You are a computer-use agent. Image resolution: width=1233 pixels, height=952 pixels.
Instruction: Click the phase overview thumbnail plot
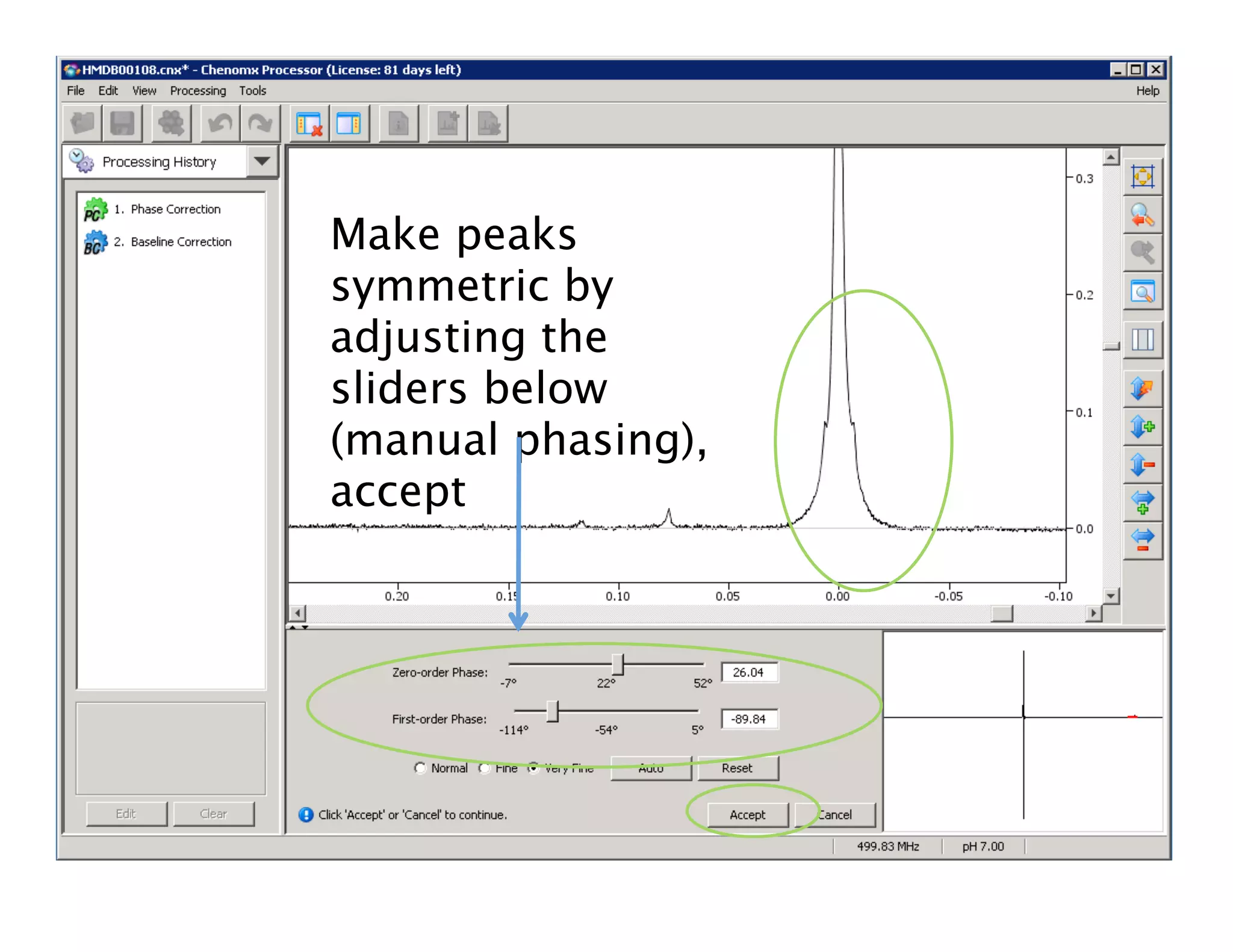tap(1023, 732)
